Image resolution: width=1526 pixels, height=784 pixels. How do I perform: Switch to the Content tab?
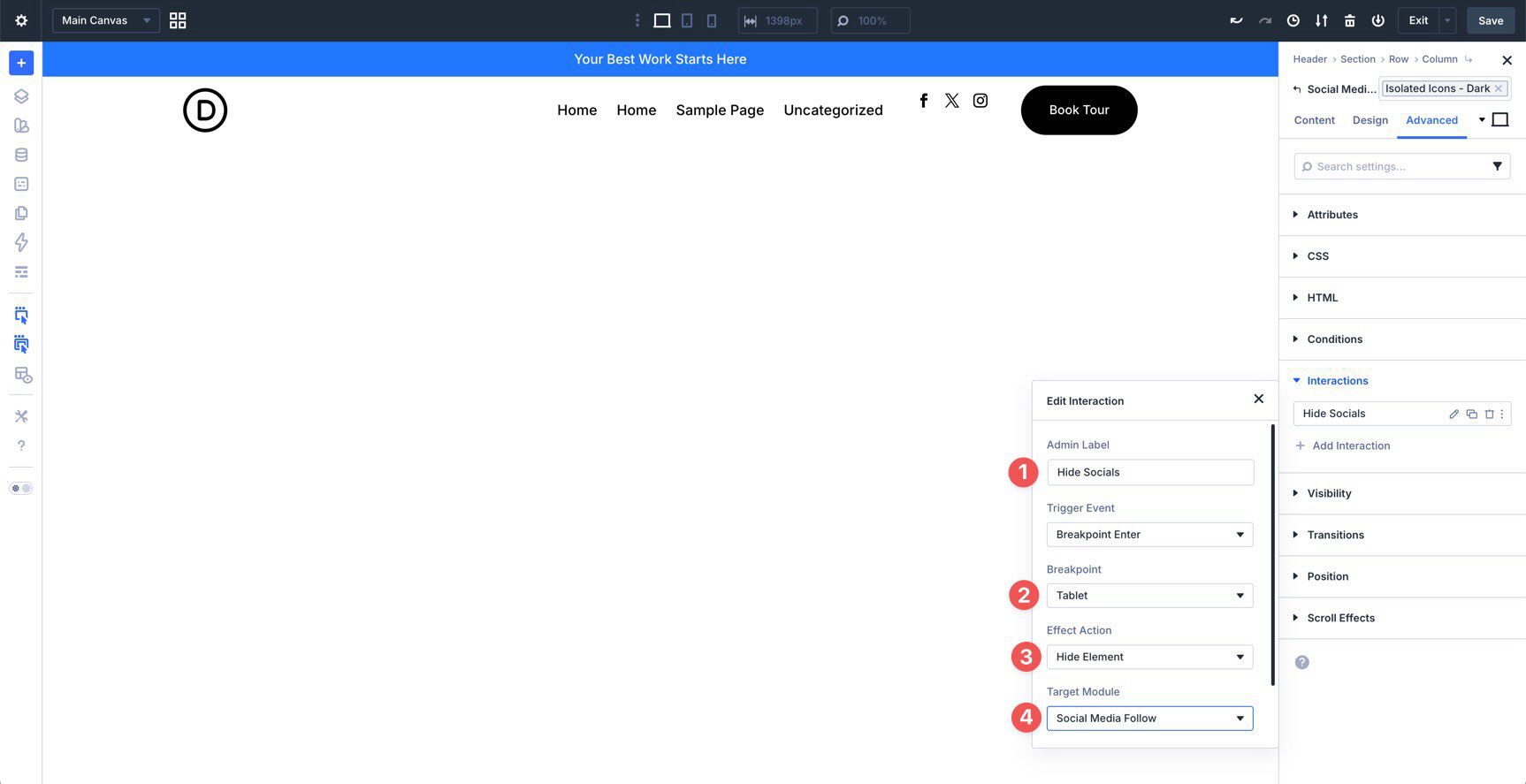pyautogui.click(x=1314, y=120)
